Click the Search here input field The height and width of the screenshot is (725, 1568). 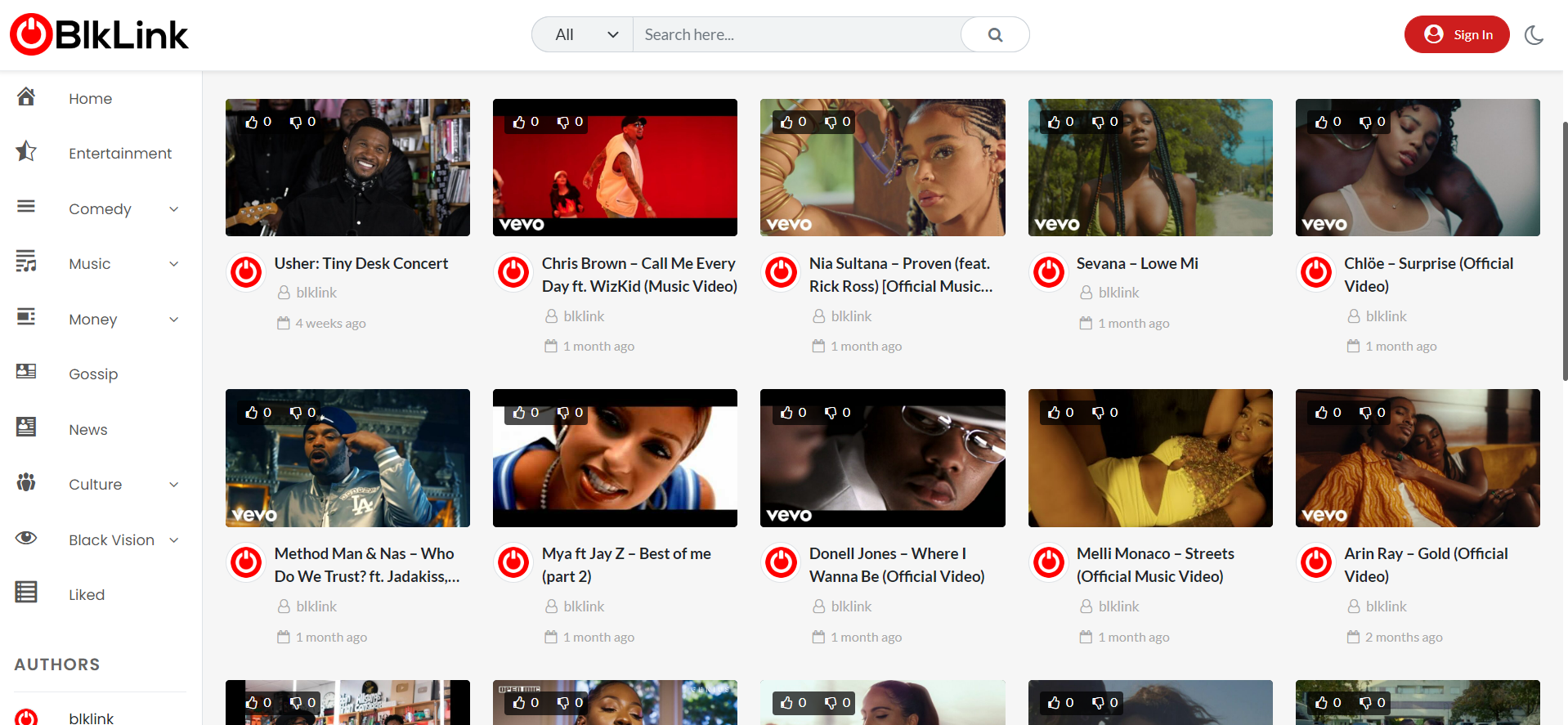(797, 34)
